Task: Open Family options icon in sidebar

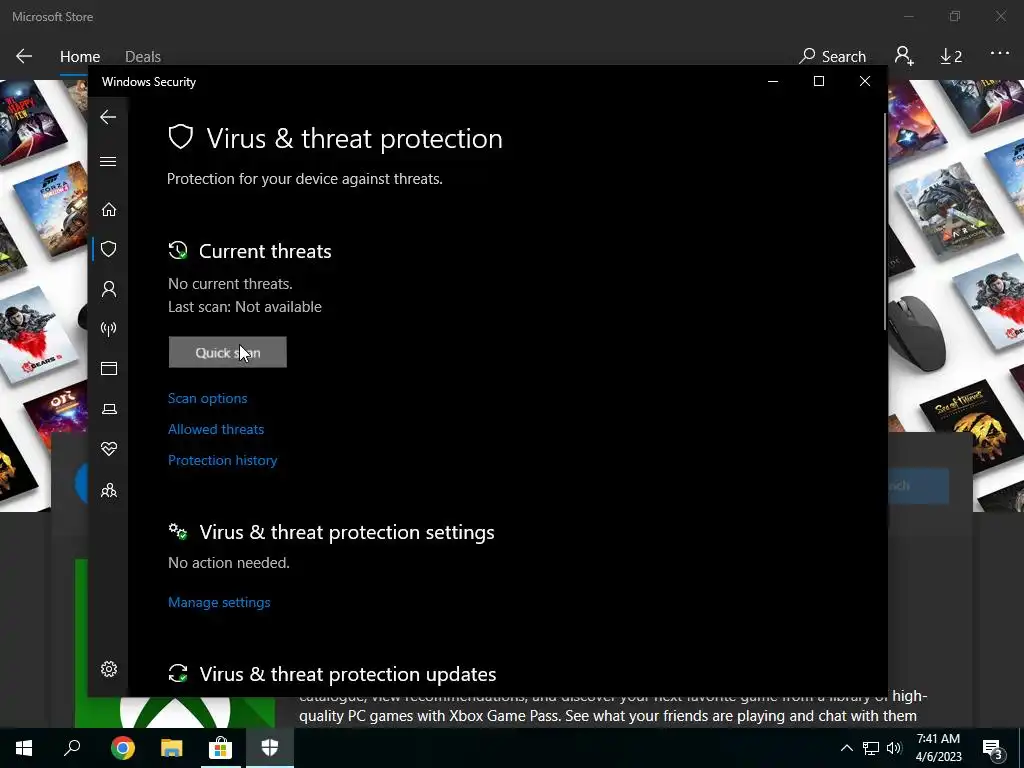Action: coord(108,490)
